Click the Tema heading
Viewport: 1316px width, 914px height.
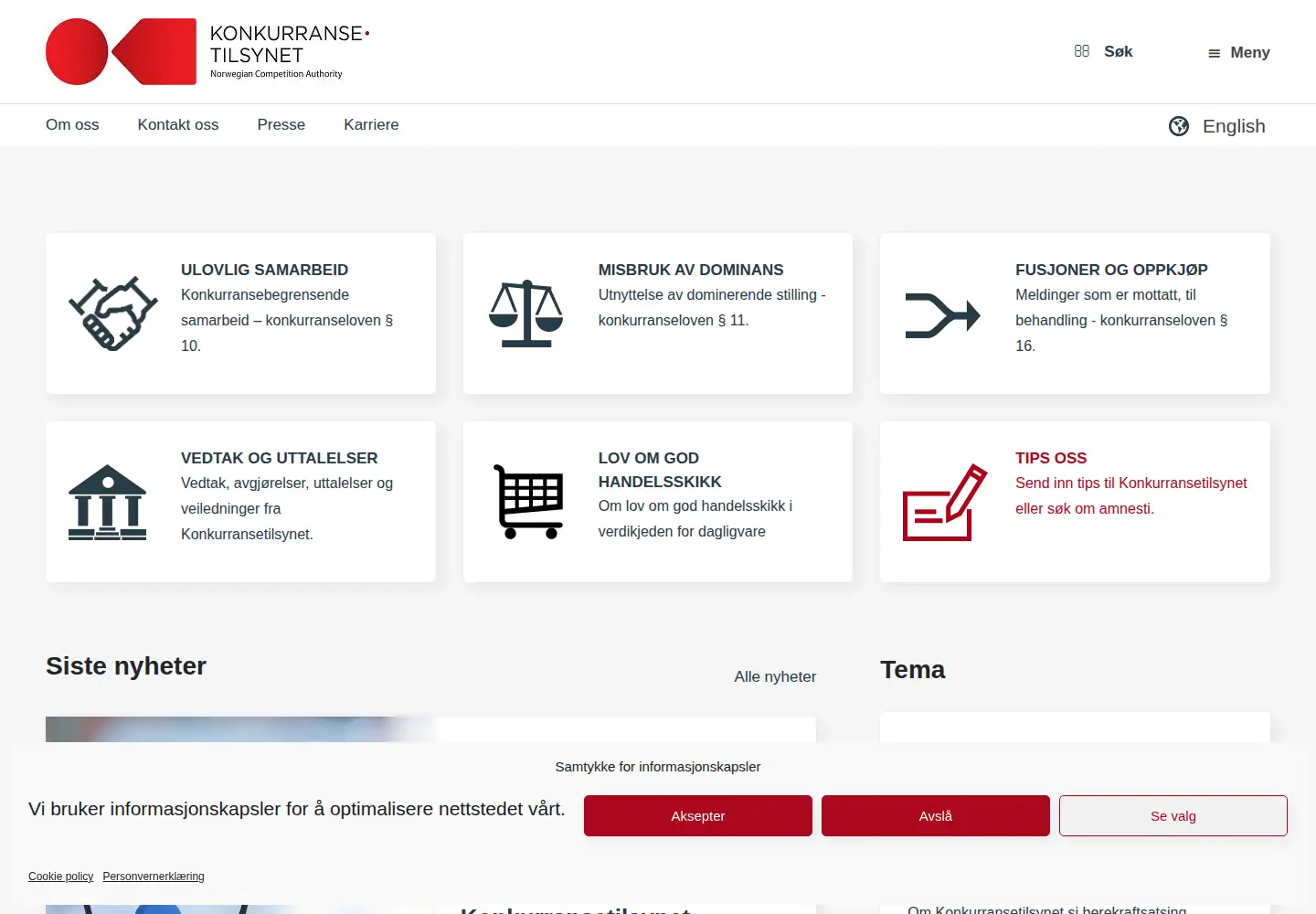[x=912, y=670]
